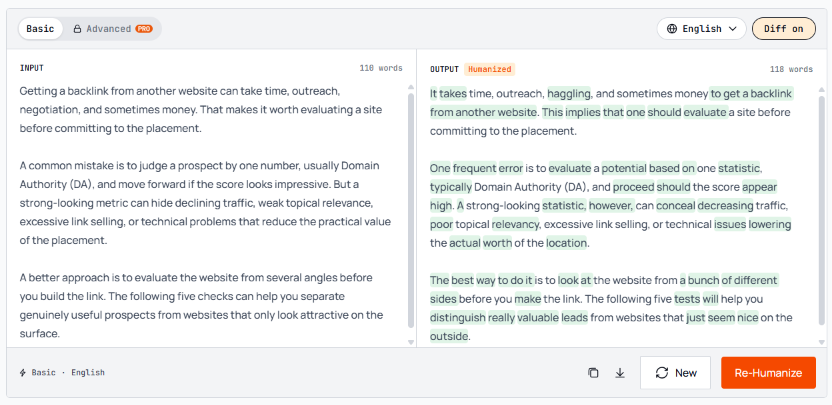This screenshot has width=832, height=405.
Task: Select the Basic mode tab
Action: (x=40, y=29)
